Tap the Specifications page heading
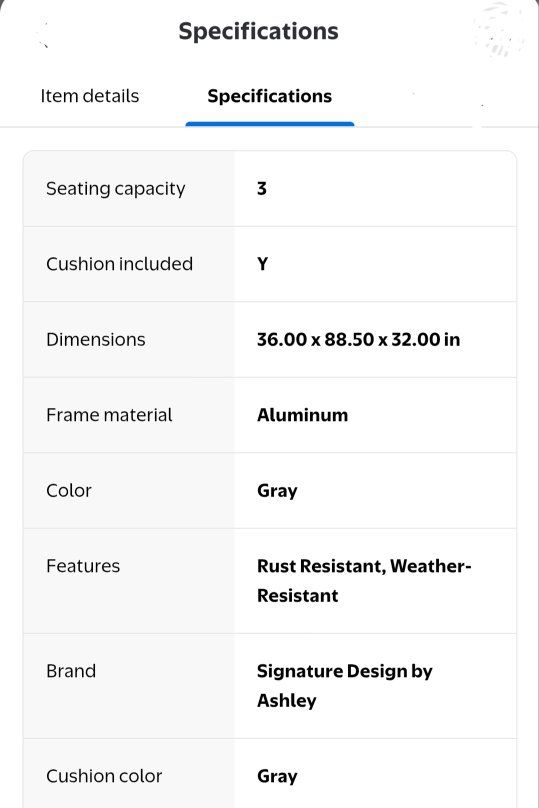This screenshot has width=539, height=808. tap(259, 31)
